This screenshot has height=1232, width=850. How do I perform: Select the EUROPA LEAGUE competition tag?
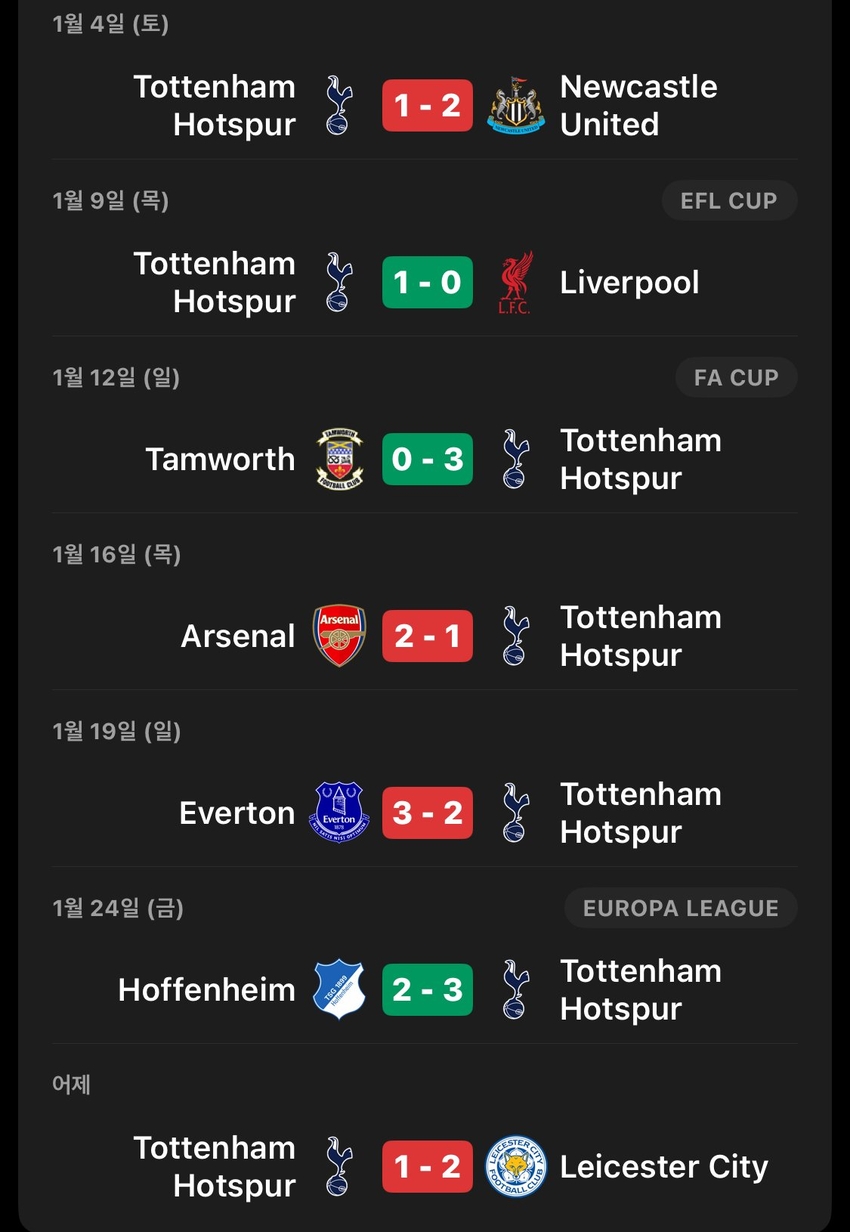click(x=681, y=908)
